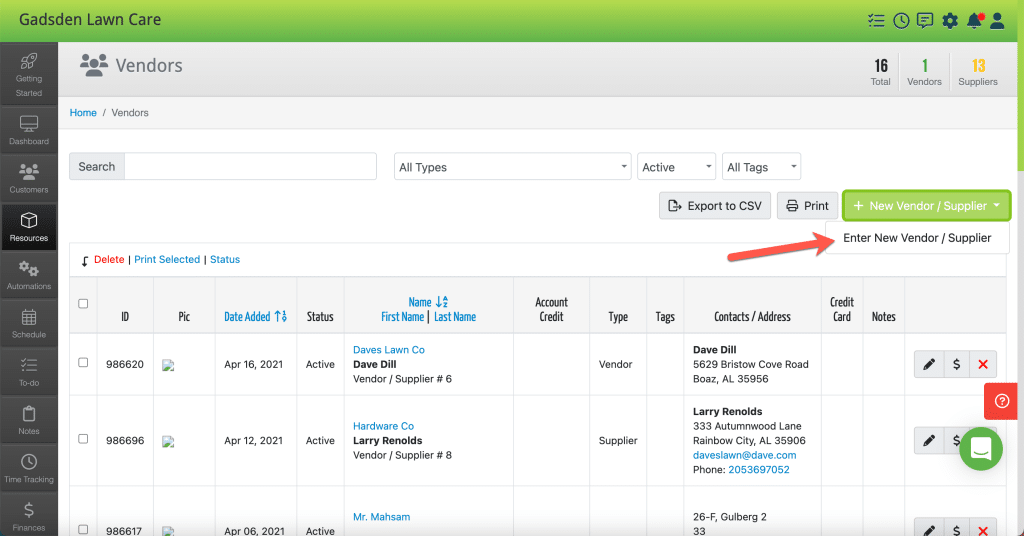Click the 'Boaz, AL 35956' address text
This screenshot has height=536, width=1024.
coord(731,379)
